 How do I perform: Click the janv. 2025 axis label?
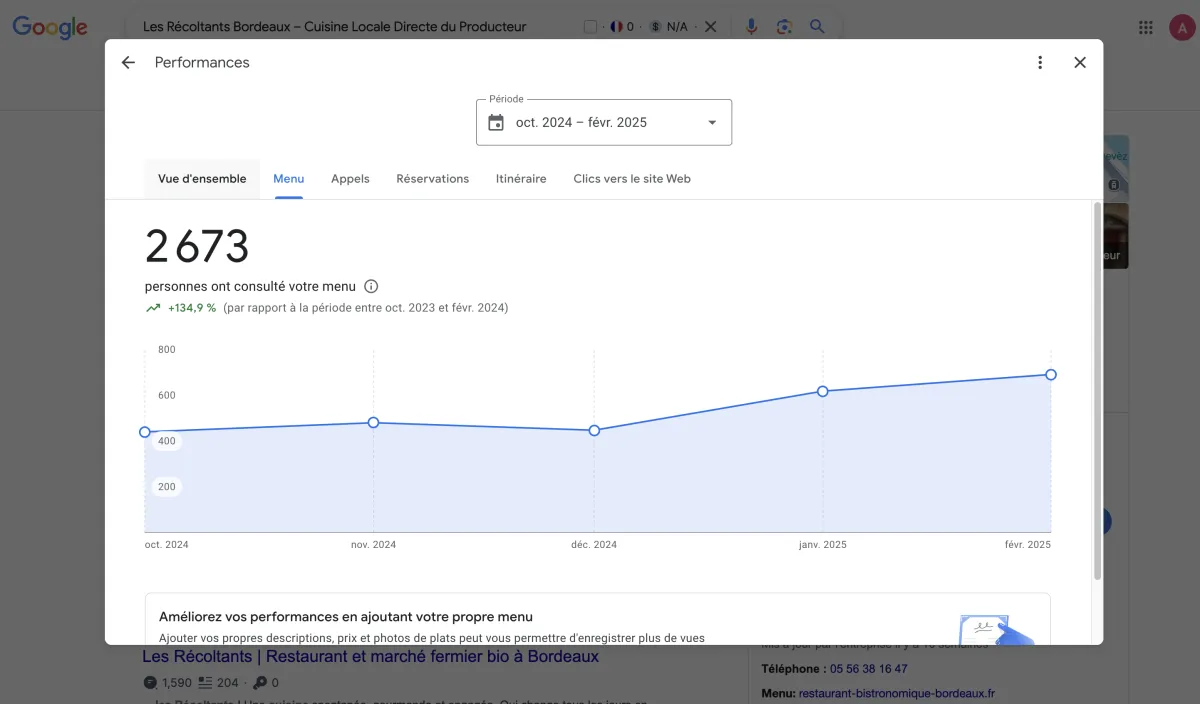[823, 545]
